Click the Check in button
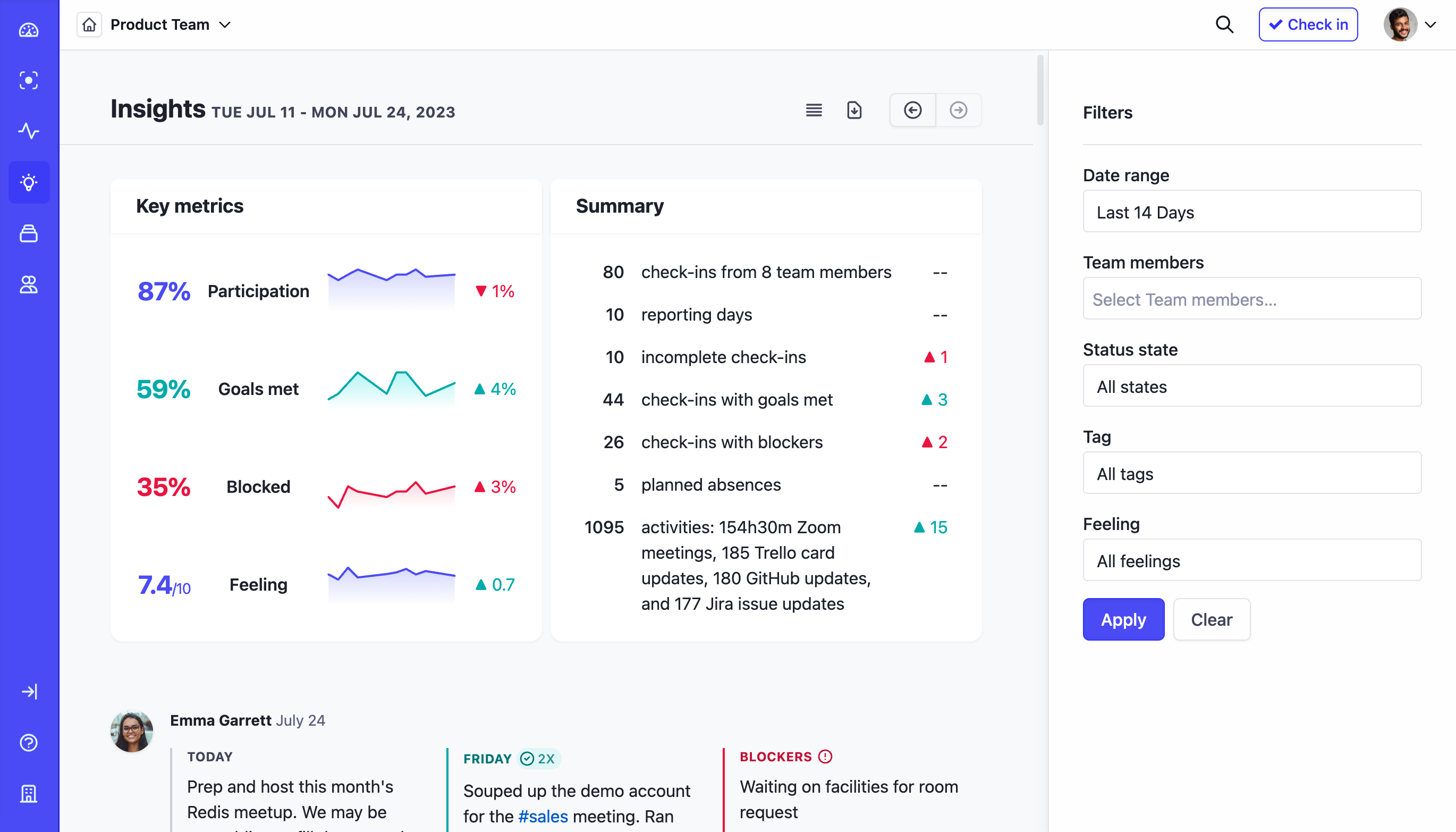Image resolution: width=1456 pixels, height=832 pixels. tap(1308, 24)
